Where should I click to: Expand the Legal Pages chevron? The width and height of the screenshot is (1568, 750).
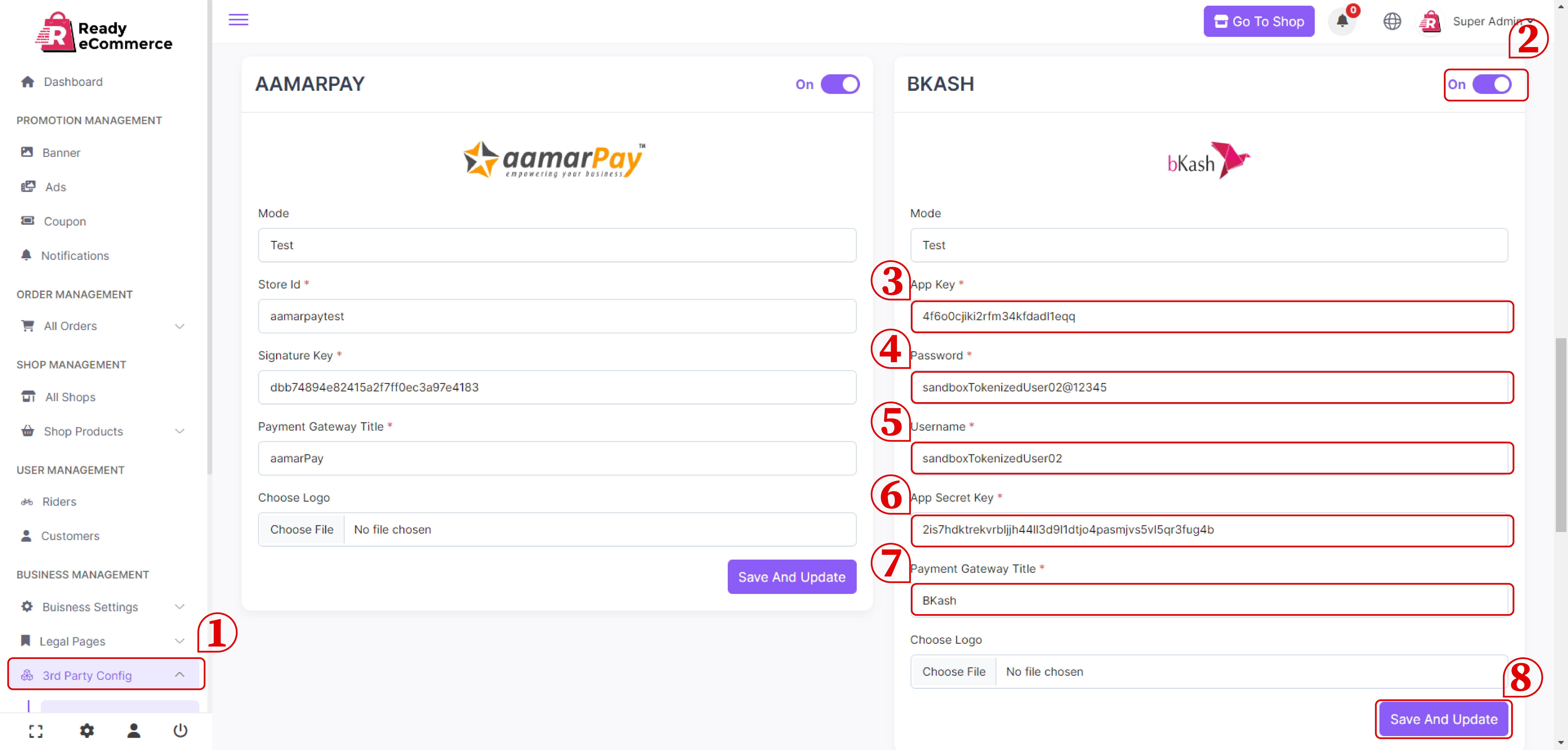coord(180,641)
